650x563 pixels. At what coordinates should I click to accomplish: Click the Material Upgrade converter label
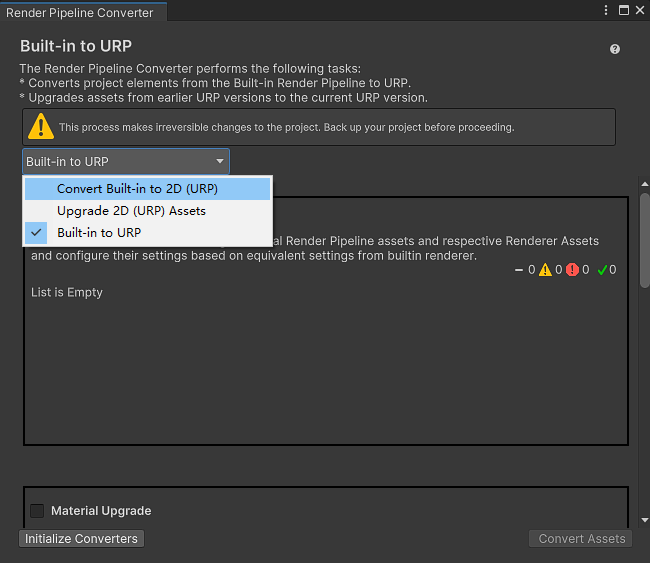(x=101, y=511)
